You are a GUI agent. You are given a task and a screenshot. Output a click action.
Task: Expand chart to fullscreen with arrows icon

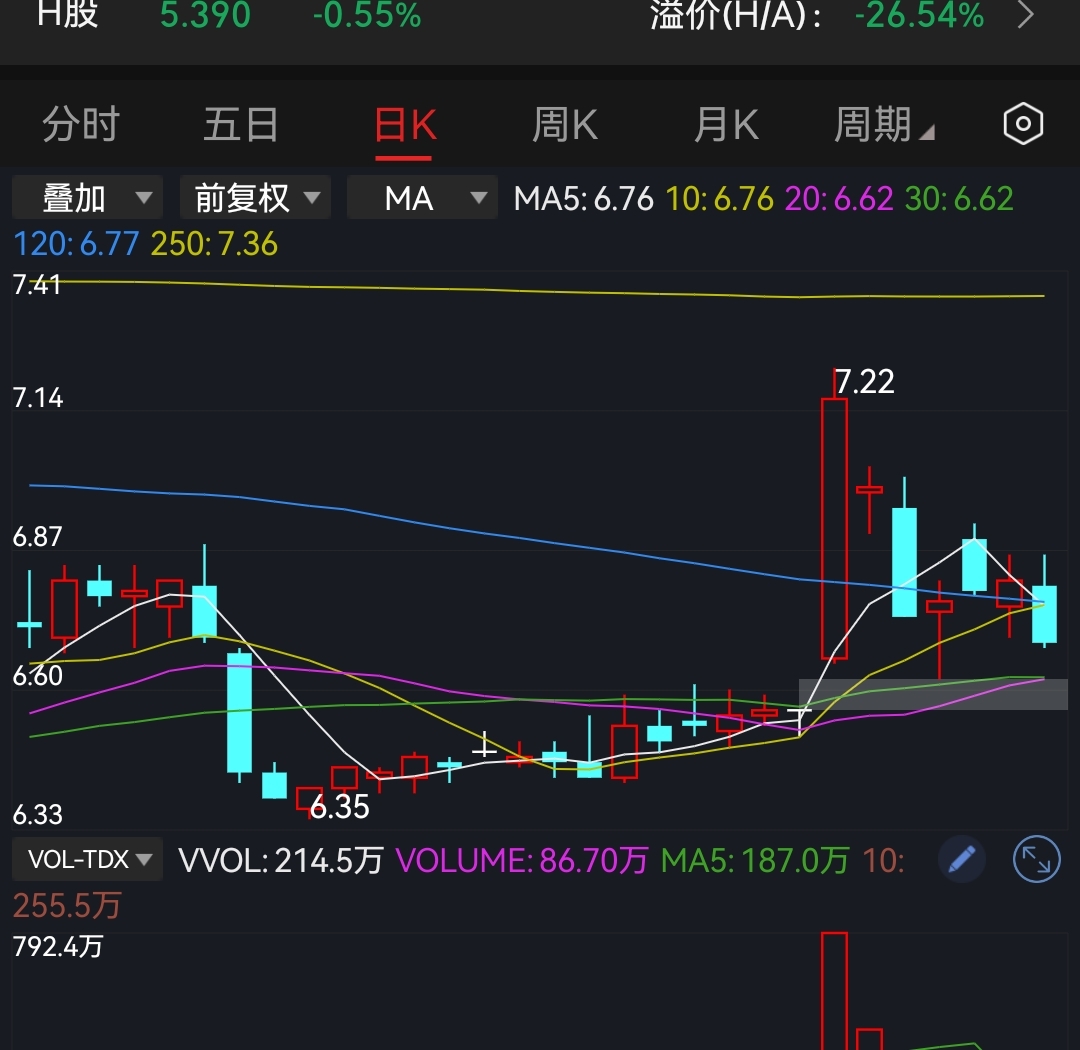coord(1037,859)
